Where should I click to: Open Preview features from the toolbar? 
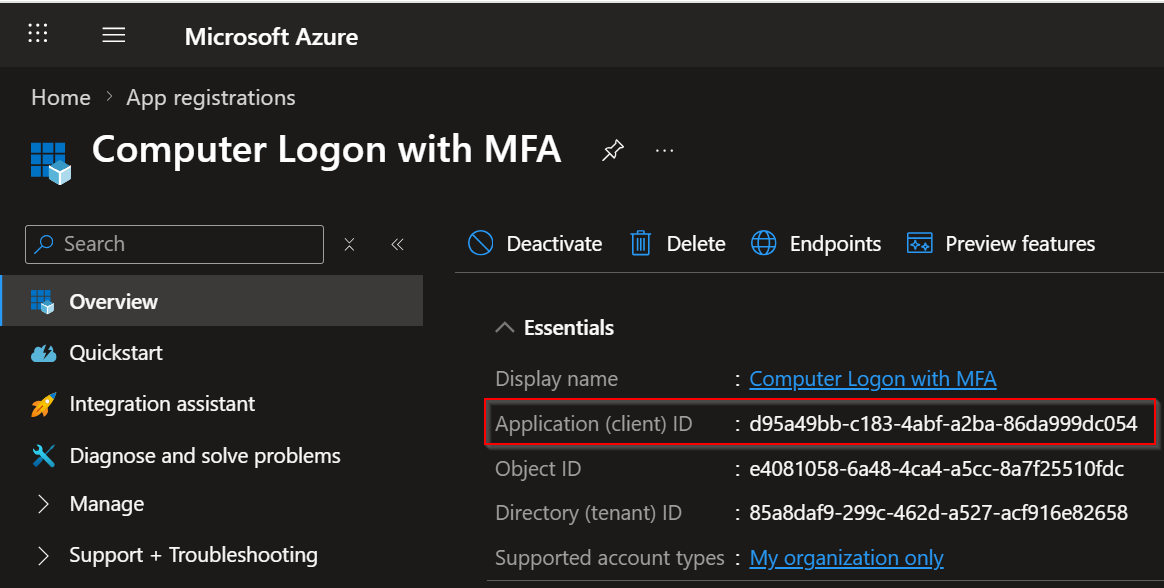point(919,243)
